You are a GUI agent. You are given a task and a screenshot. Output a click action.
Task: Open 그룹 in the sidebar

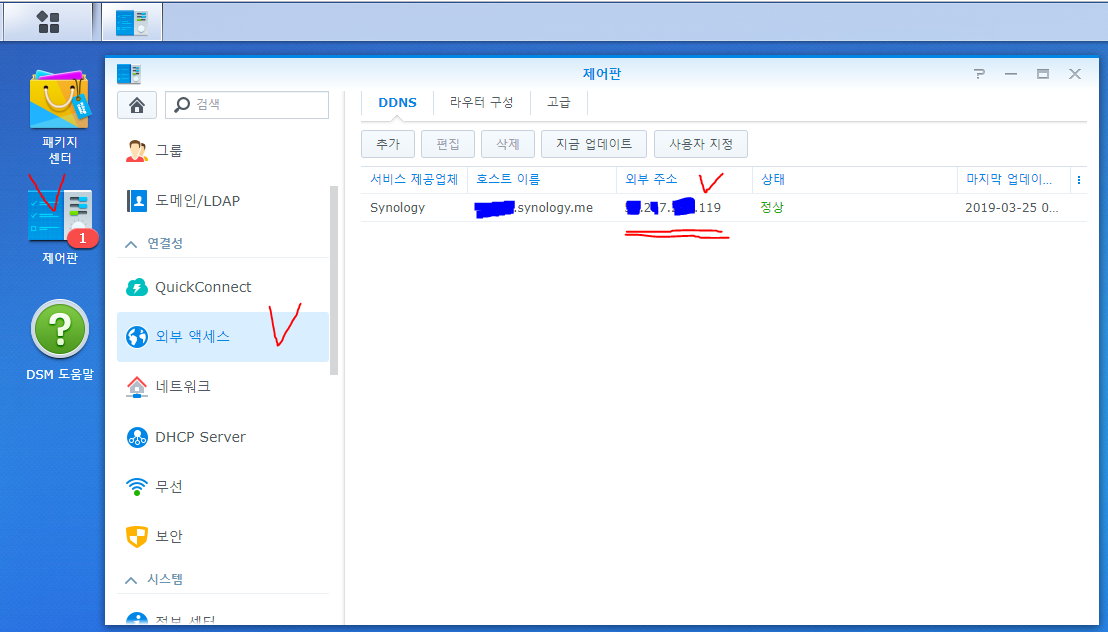[x=223, y=151]
